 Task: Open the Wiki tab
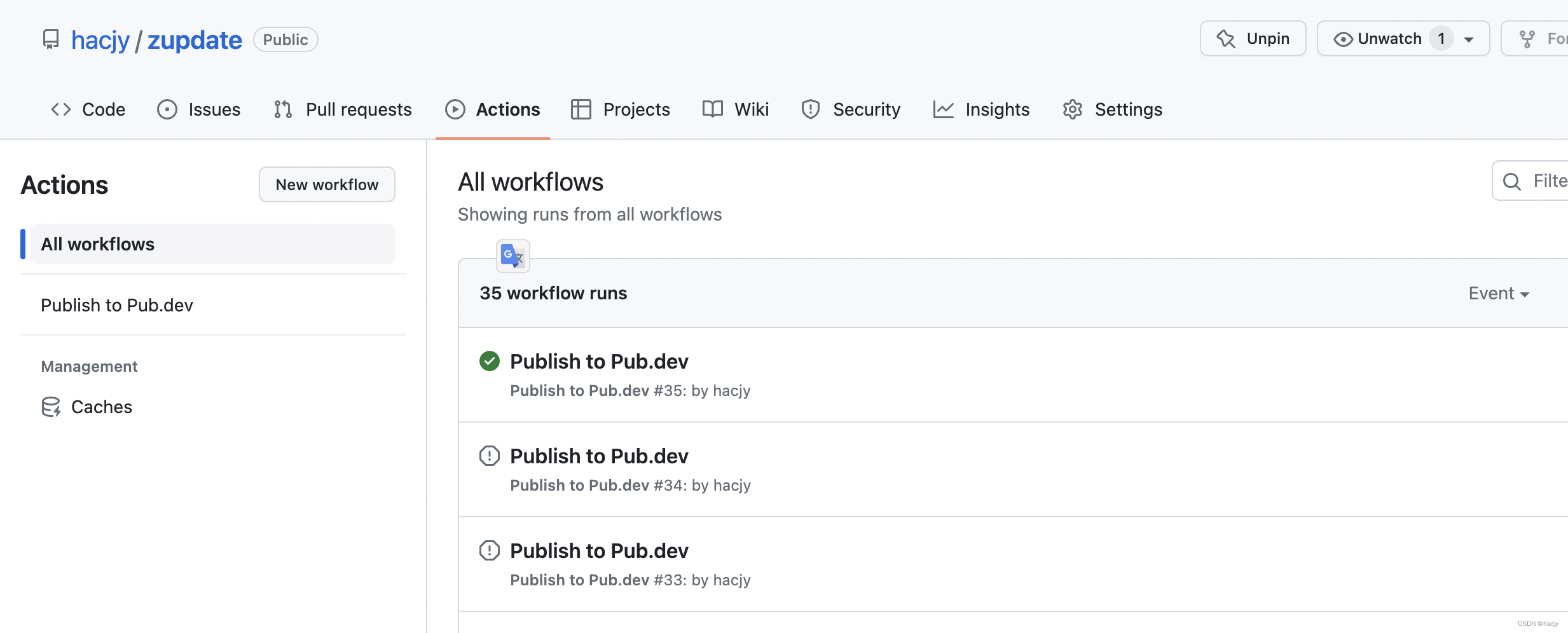[x=736, y=109]
